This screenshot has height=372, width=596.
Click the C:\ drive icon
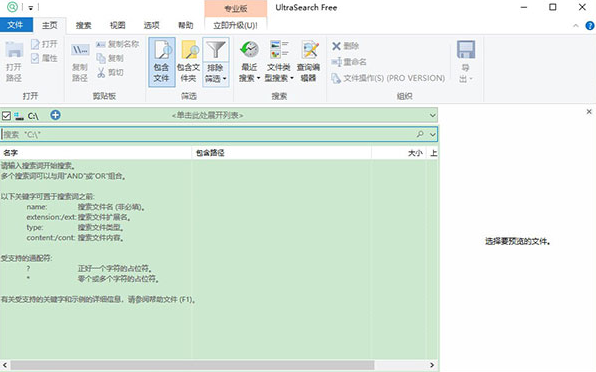(x=19, y=116)
